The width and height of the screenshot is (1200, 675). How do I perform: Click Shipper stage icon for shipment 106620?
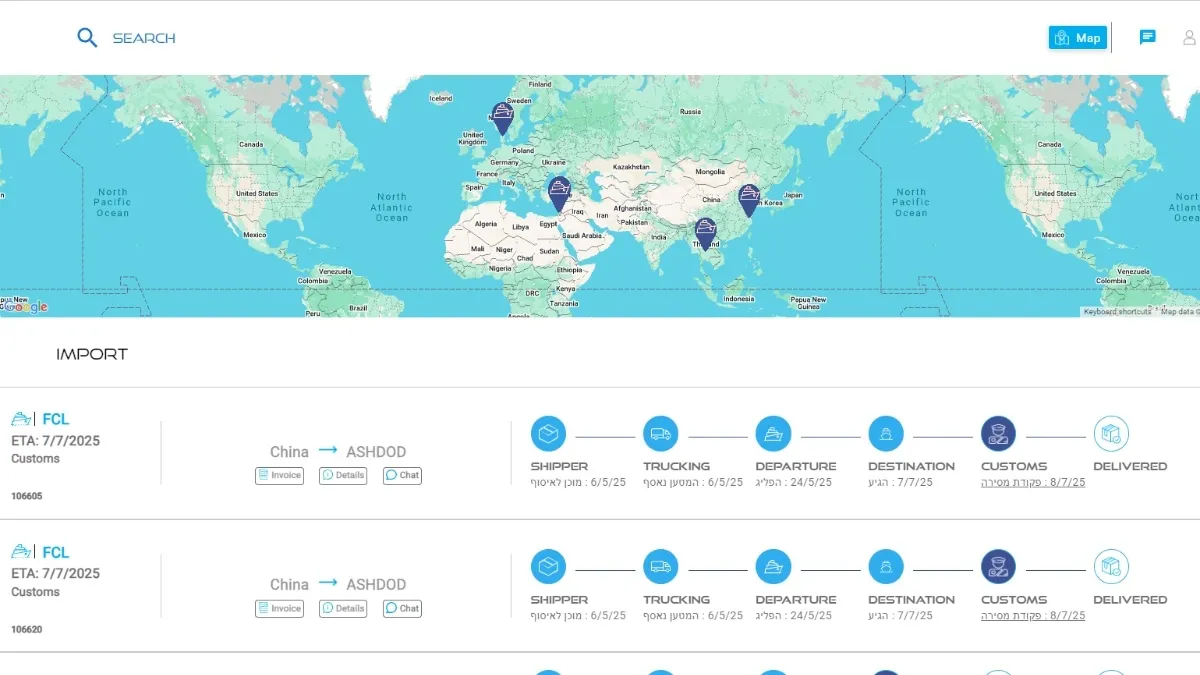(x=548, y=567)
